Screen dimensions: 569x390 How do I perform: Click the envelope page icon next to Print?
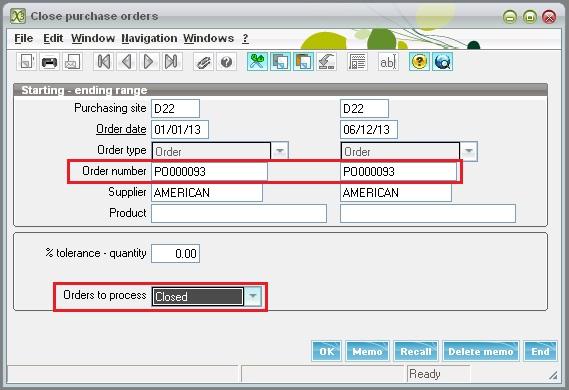coord(72,62)
